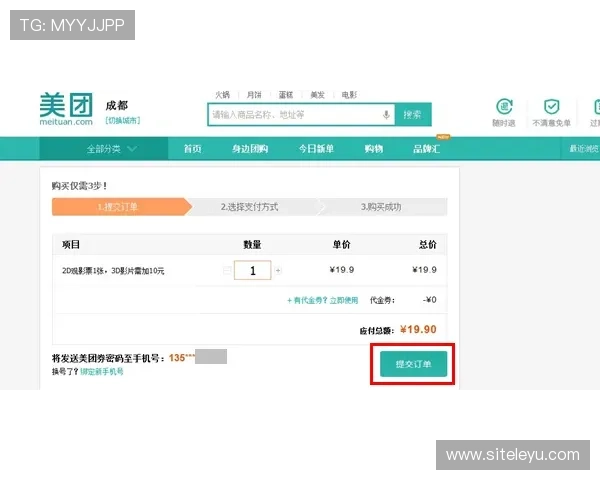Click the 搜索 search button
This screenshot has height=480, width=600.
pos(413,114)
